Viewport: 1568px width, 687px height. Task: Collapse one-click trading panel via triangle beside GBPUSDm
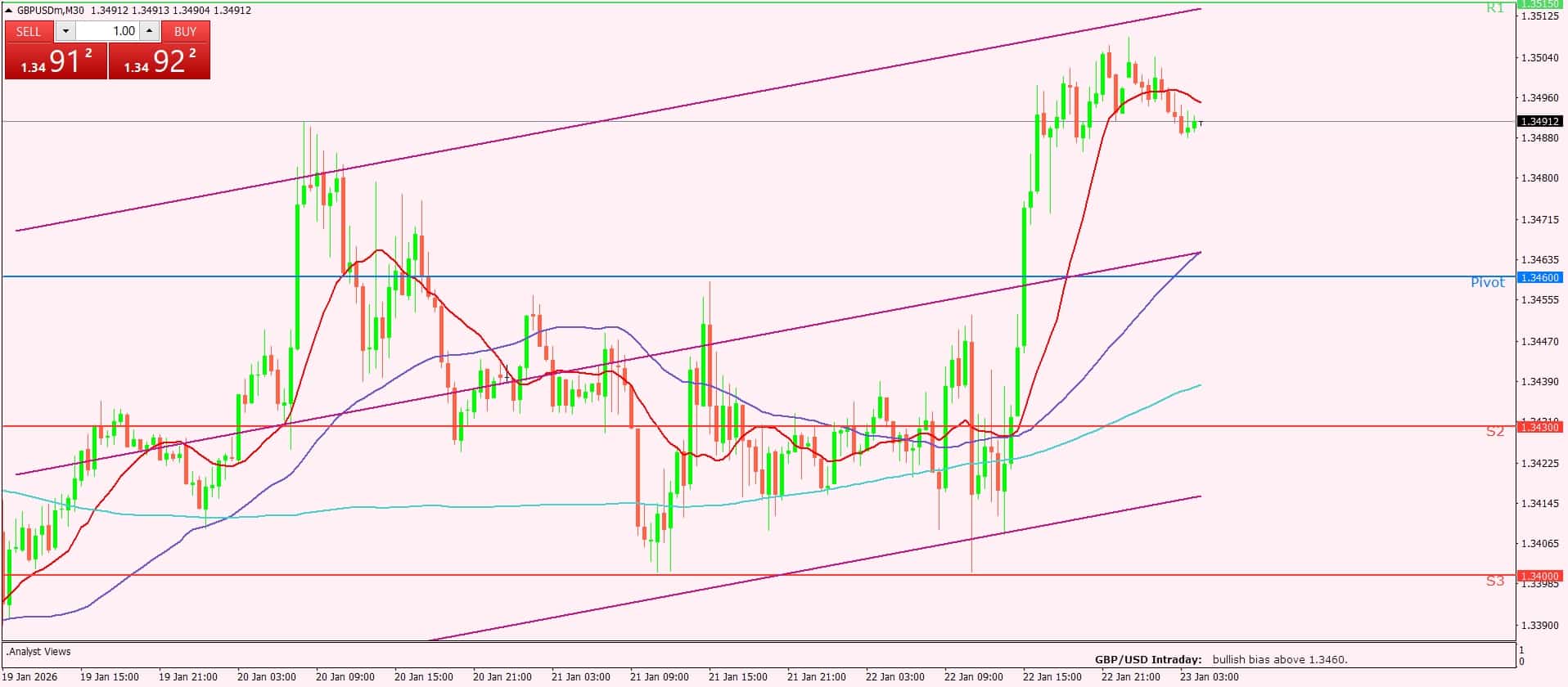pos(9,11)
